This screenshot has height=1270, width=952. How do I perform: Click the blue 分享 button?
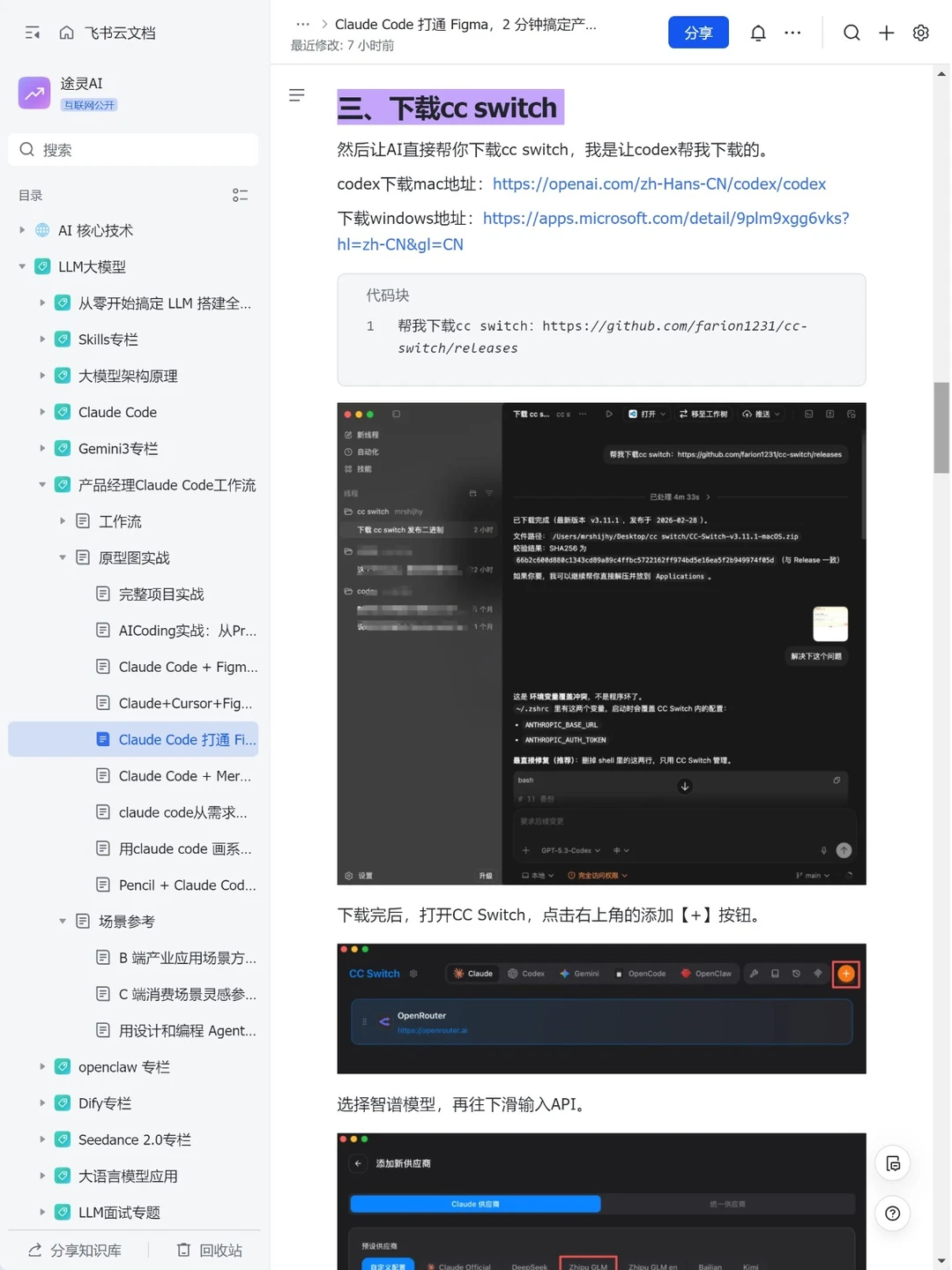[698, 33]
